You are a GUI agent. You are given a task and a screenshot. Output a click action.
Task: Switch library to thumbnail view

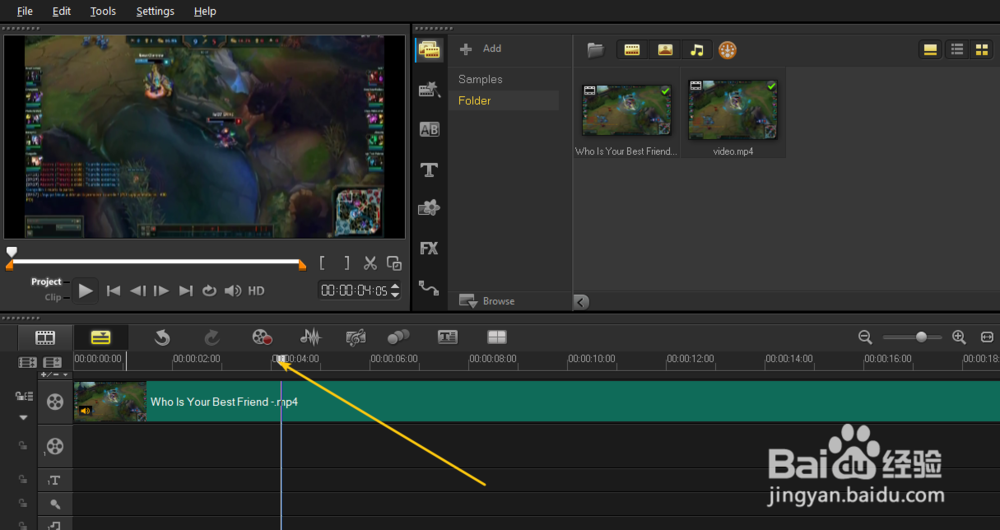point(982,50)
